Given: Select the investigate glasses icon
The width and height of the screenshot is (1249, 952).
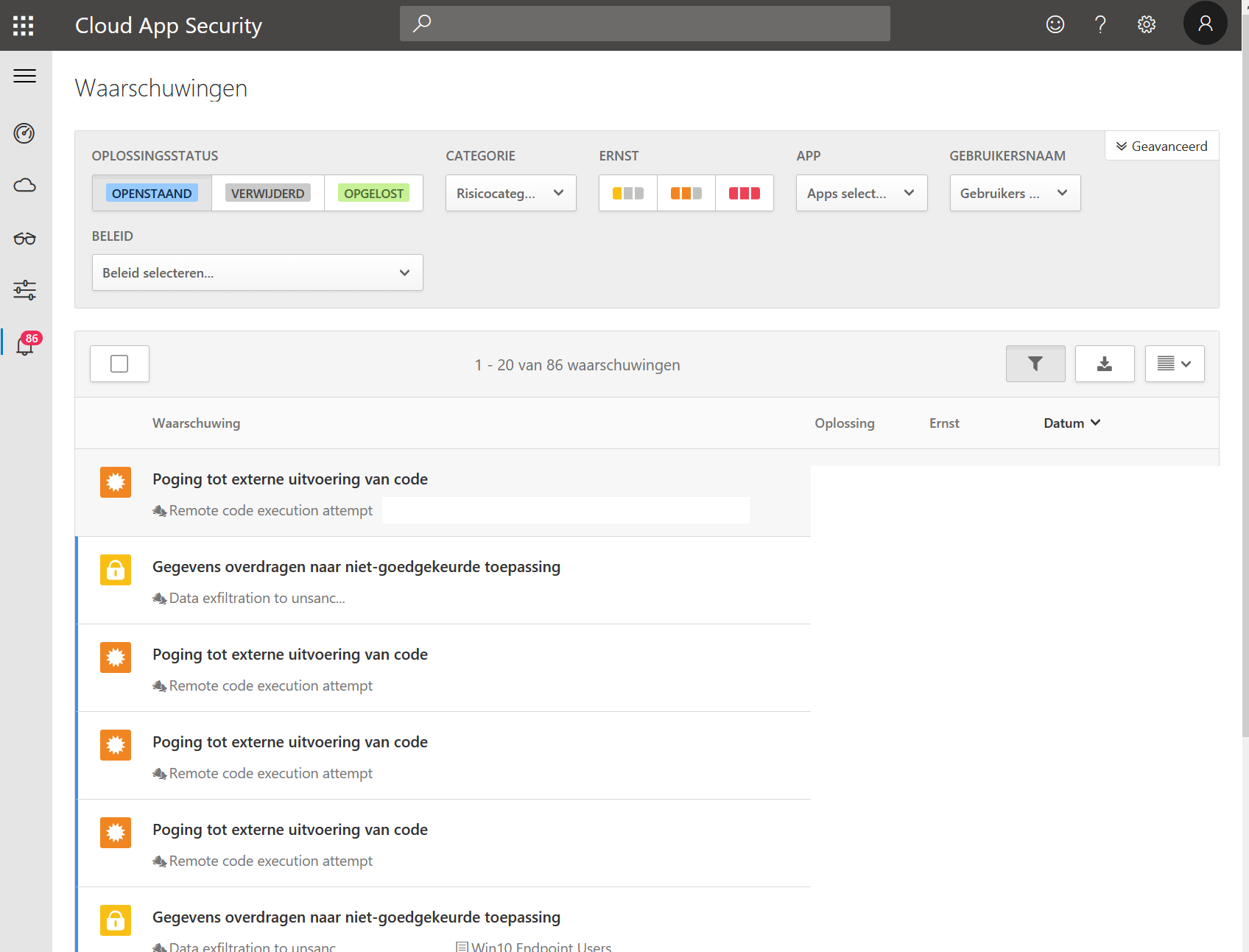Looking at the screenshot, I should (x=25, y=238).
